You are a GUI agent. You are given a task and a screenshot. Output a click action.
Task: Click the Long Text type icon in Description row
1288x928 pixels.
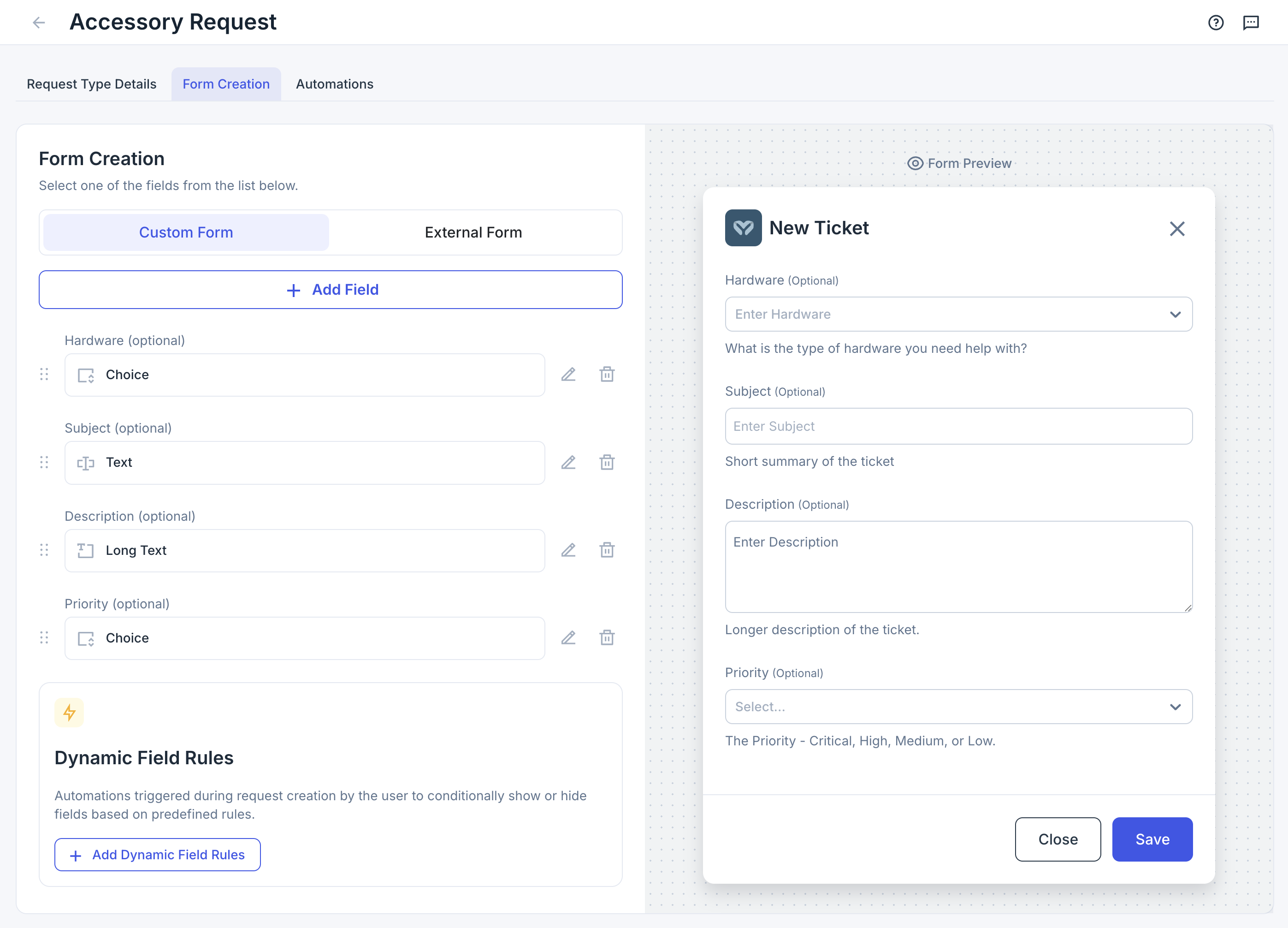pyautogui.click(x=86, y=551)
